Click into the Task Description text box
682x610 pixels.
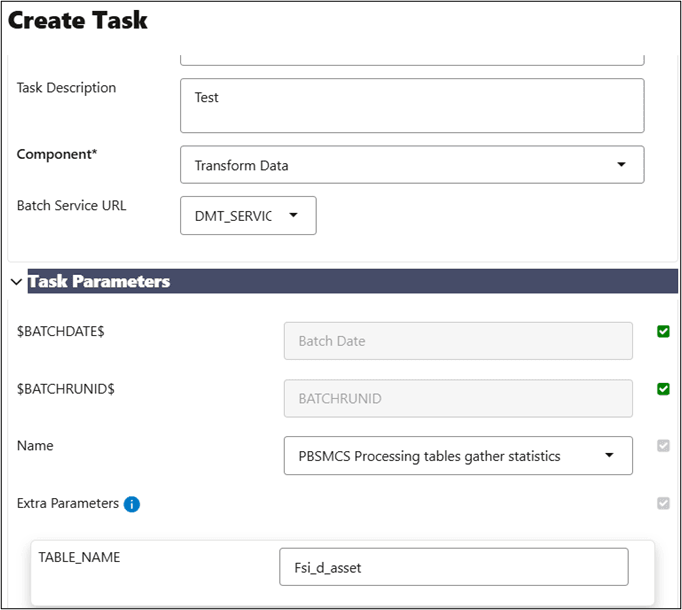(x=411, y=105)
